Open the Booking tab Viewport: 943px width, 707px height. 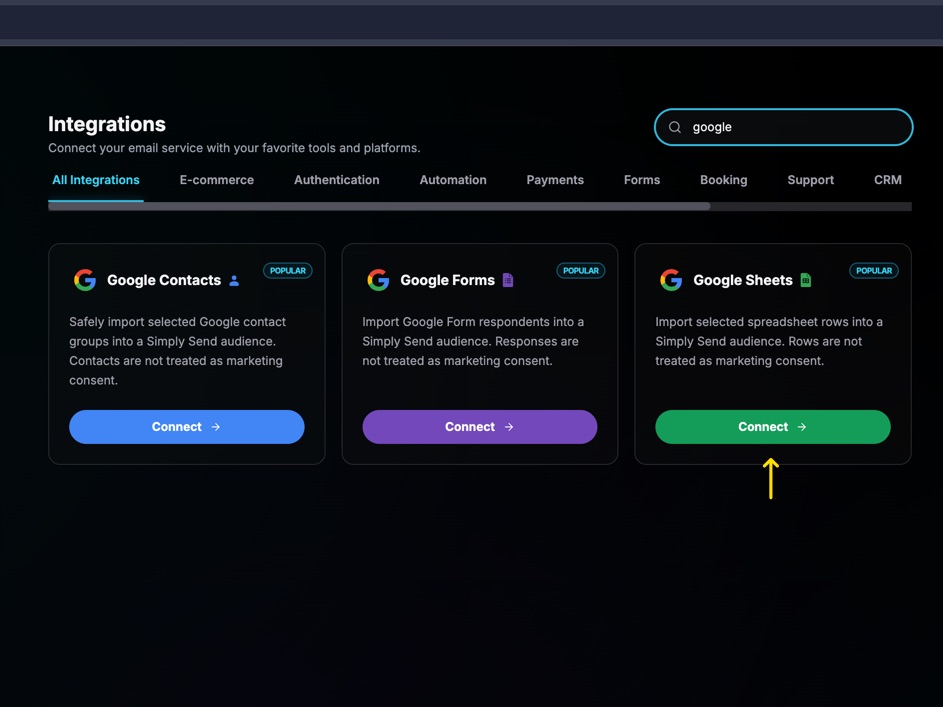(x=723, y=180)
